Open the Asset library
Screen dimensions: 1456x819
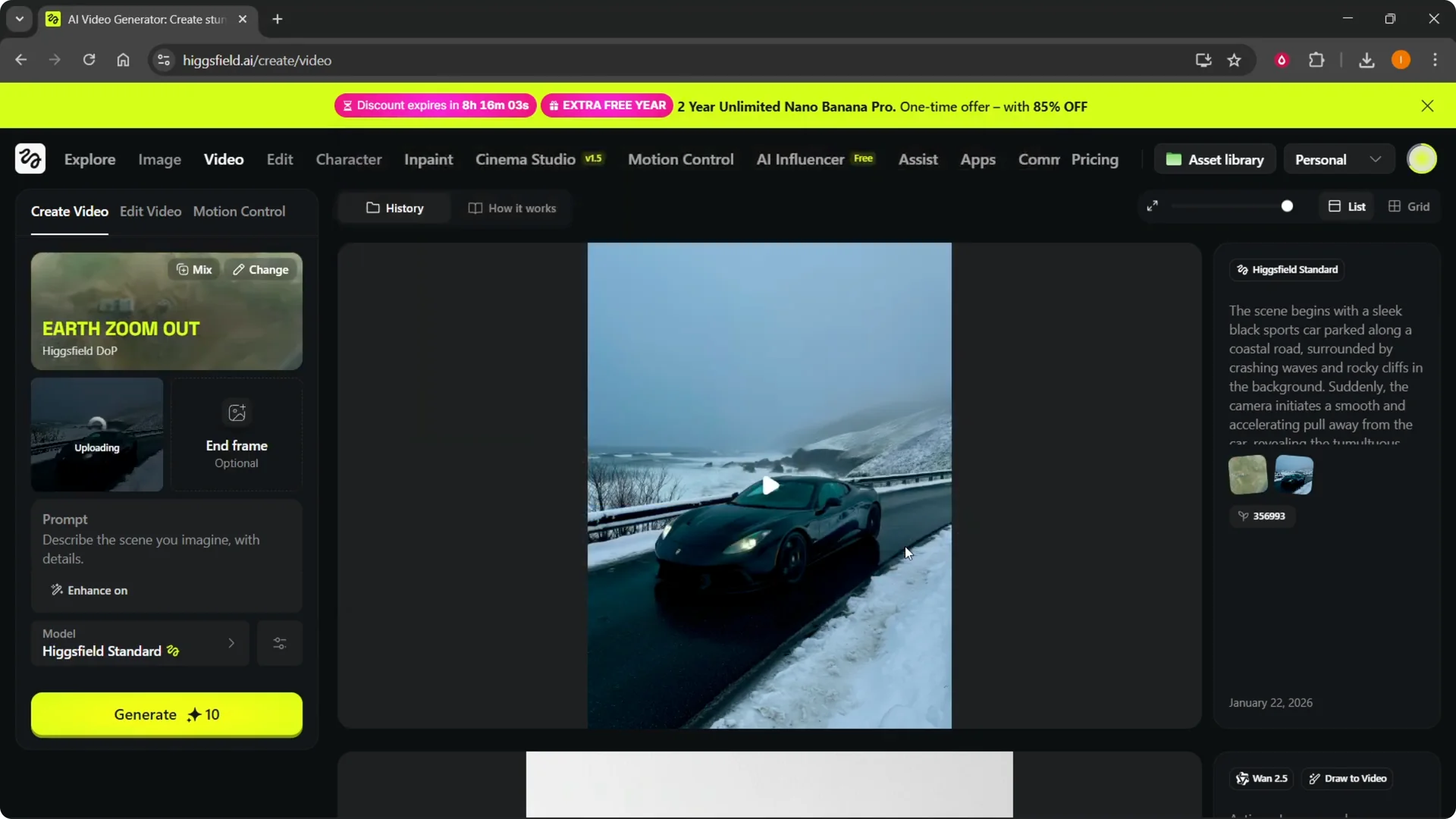click(x=1216, y=159)
